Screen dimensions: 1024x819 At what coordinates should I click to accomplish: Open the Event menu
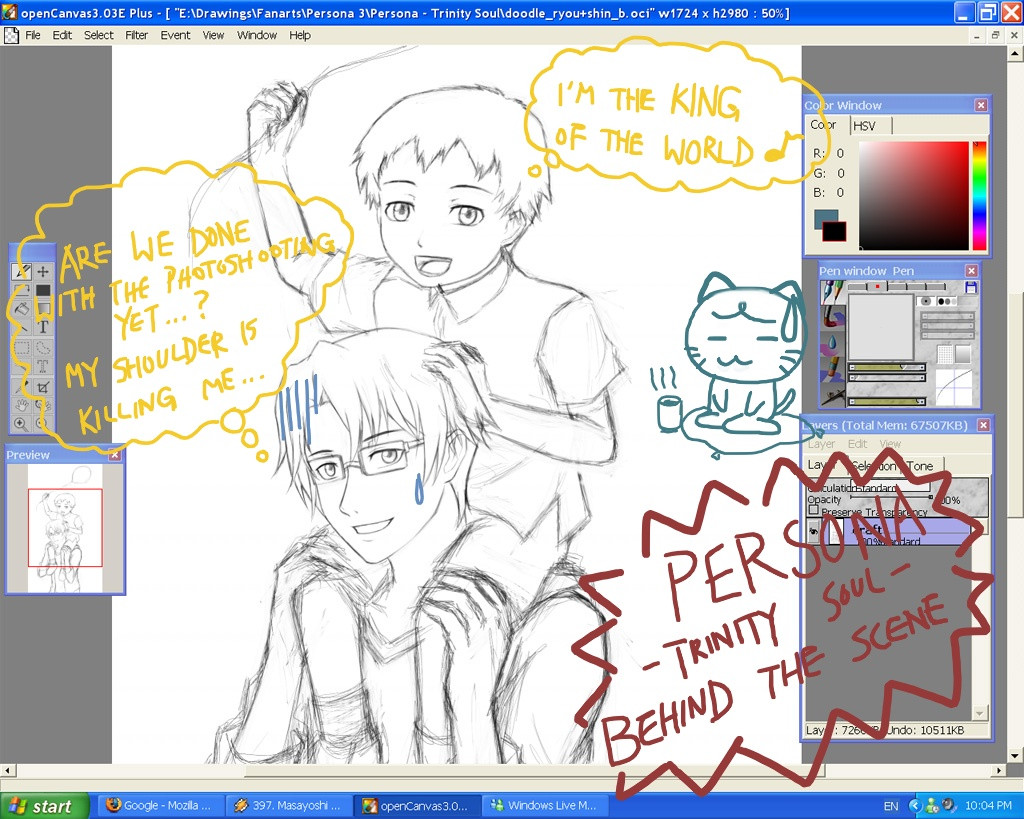click(x=176, y=35)
